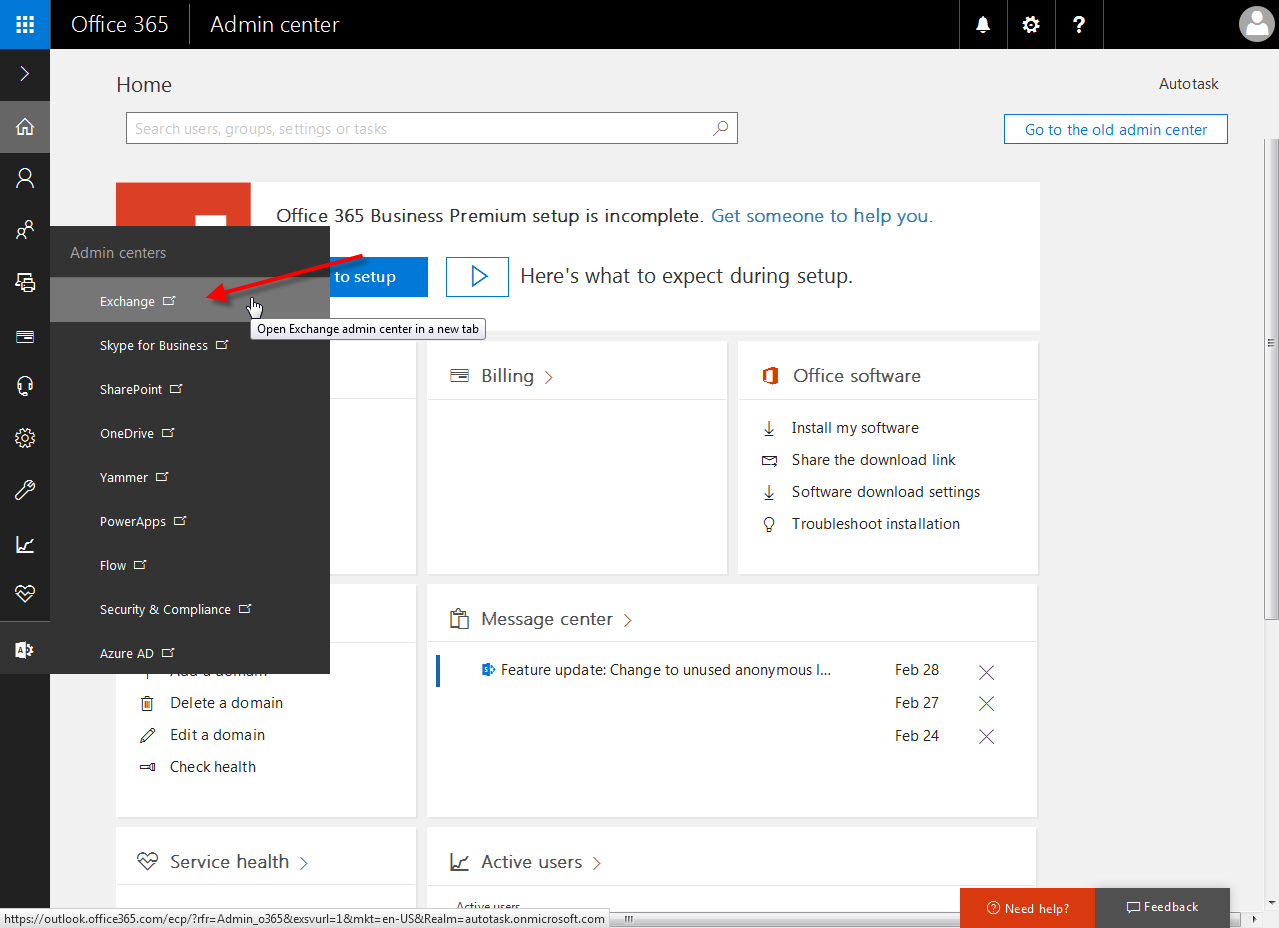Open the Azure AD admin center
This screenshot has width=1279, height=928.
point(127,652)
